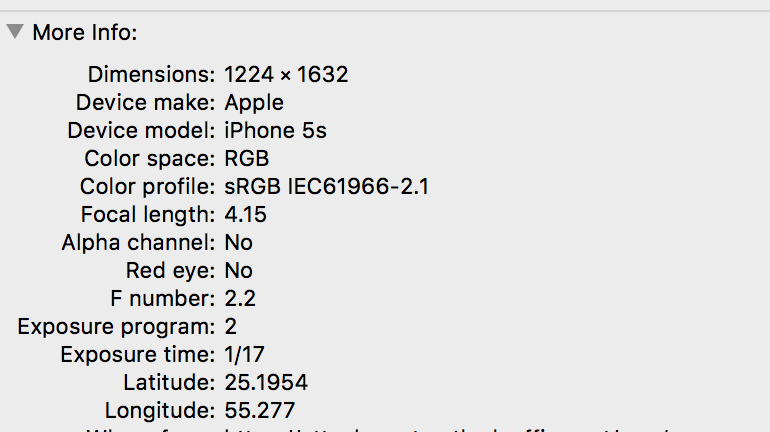Click the Latitude value 25.1954
Screen dimensions: 770x432
point(266,382)
